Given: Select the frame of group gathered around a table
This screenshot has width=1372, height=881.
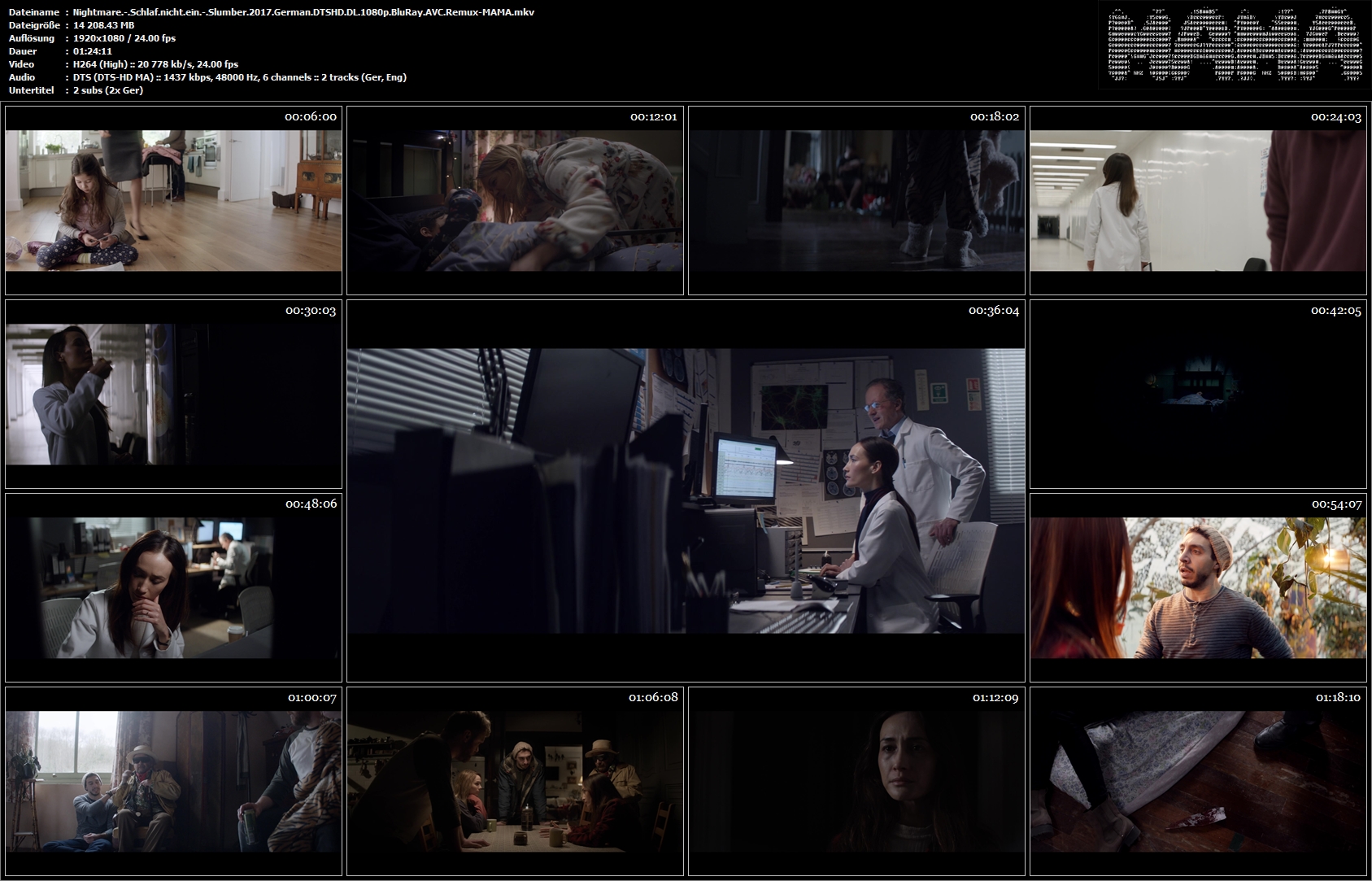Looking at the screenshot, I should coord(515,781).
